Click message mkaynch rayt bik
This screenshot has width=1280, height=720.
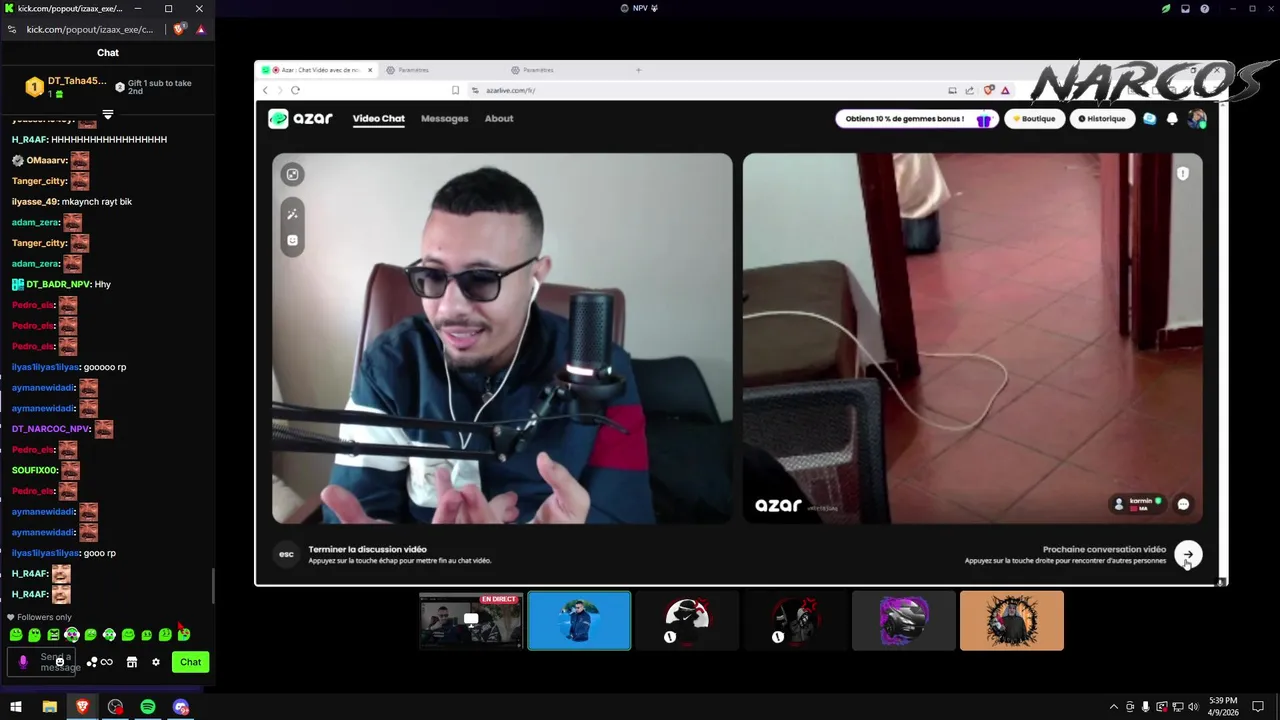(96, 202)
